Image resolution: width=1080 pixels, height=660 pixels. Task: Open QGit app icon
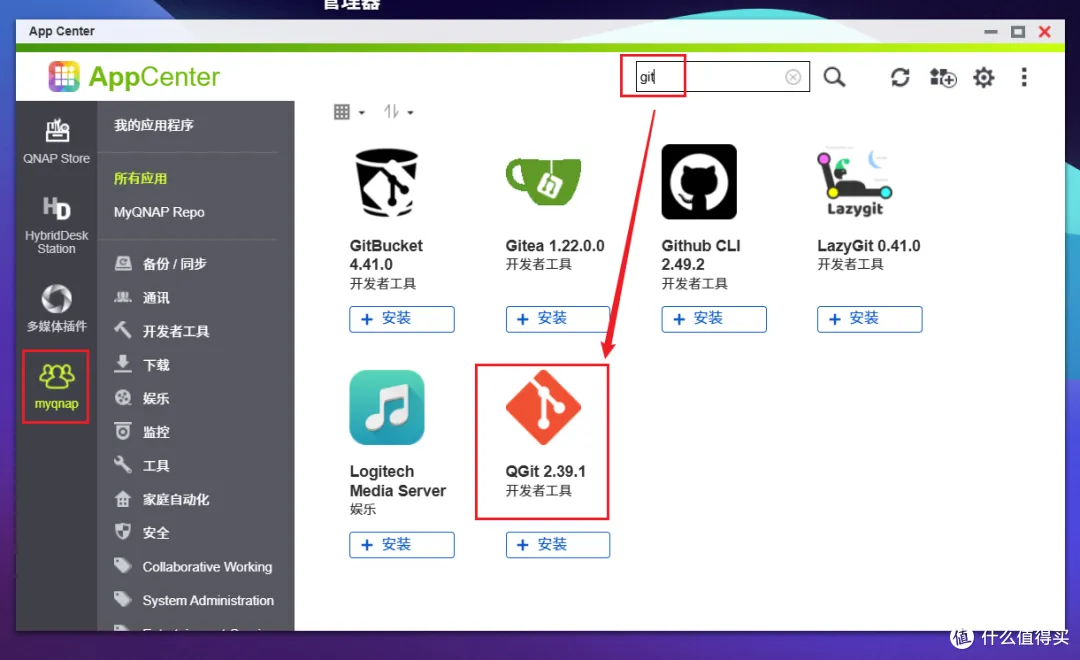pos(543,407)
